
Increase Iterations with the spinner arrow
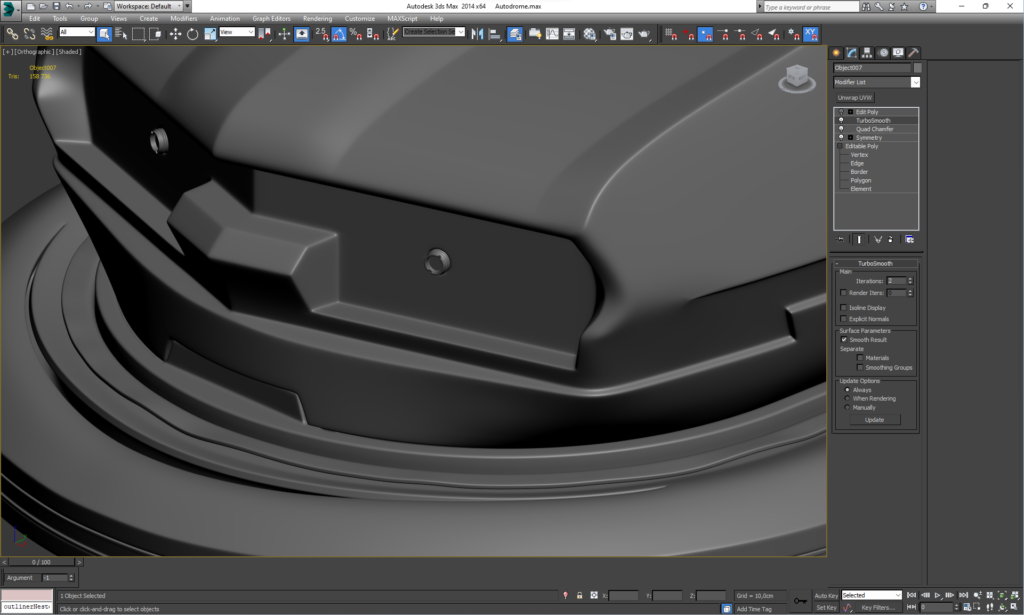pyautogui.click(x=910, y=277)
